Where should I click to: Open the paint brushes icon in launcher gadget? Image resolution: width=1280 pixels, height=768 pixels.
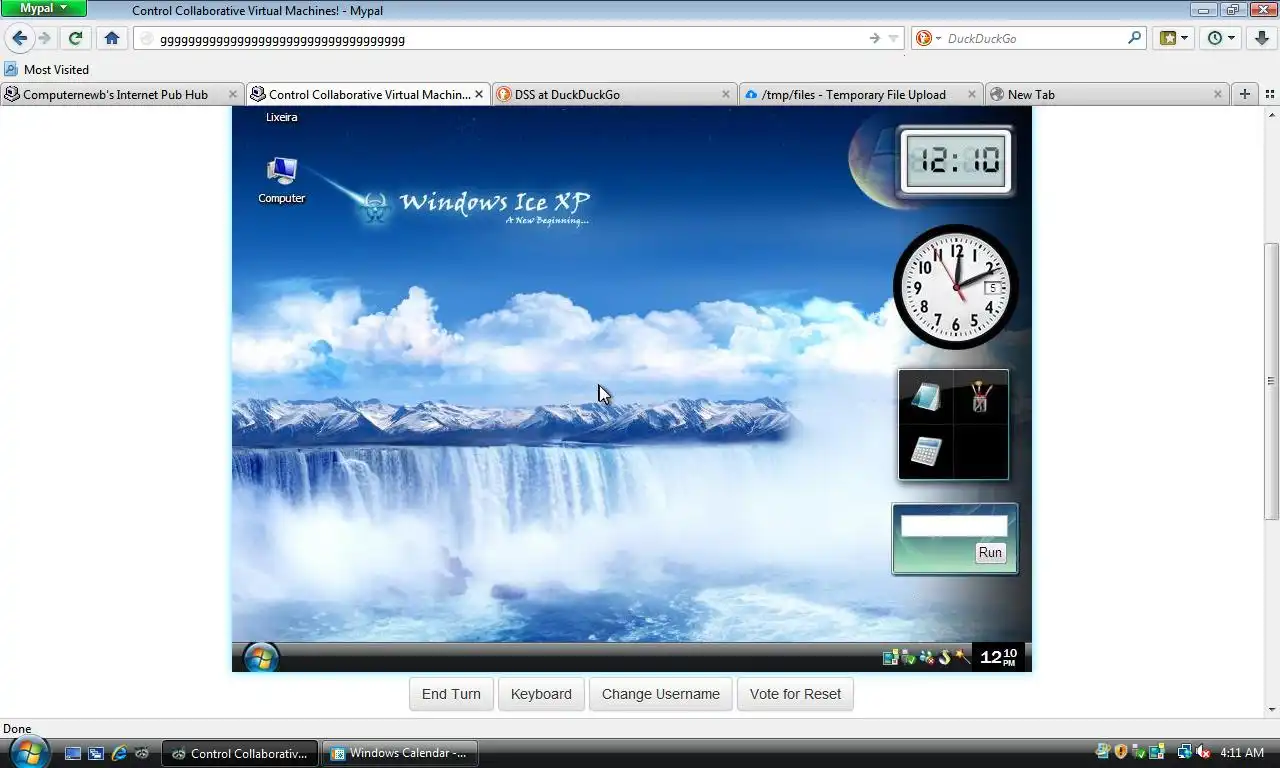coord(980,397)
